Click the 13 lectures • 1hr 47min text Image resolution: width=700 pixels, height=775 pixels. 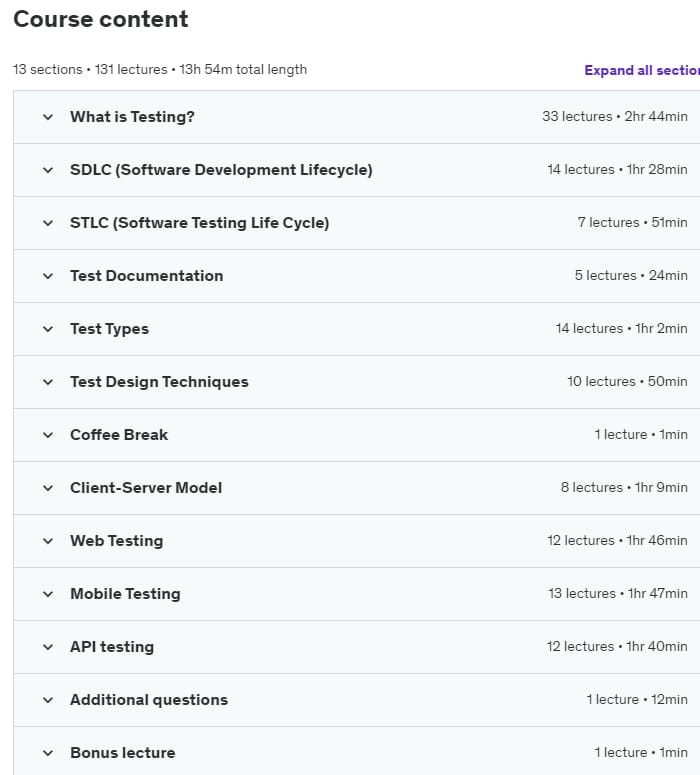(x=617, y=593)
